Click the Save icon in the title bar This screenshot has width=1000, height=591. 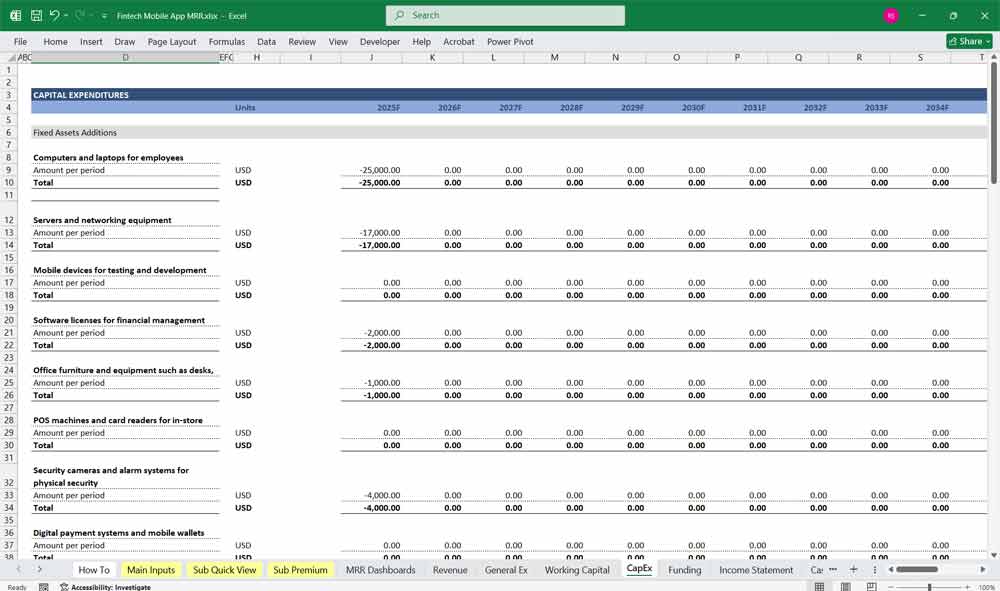pos(36,16)
